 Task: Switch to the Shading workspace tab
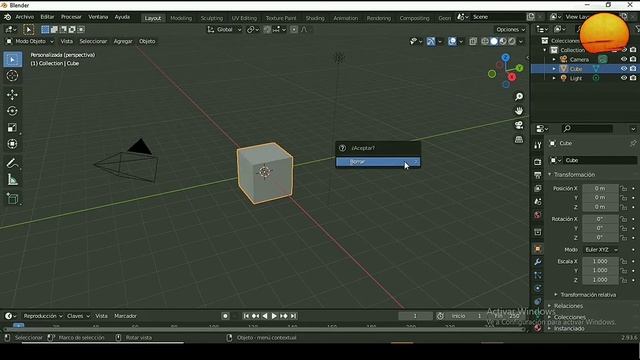click(315, 18)
